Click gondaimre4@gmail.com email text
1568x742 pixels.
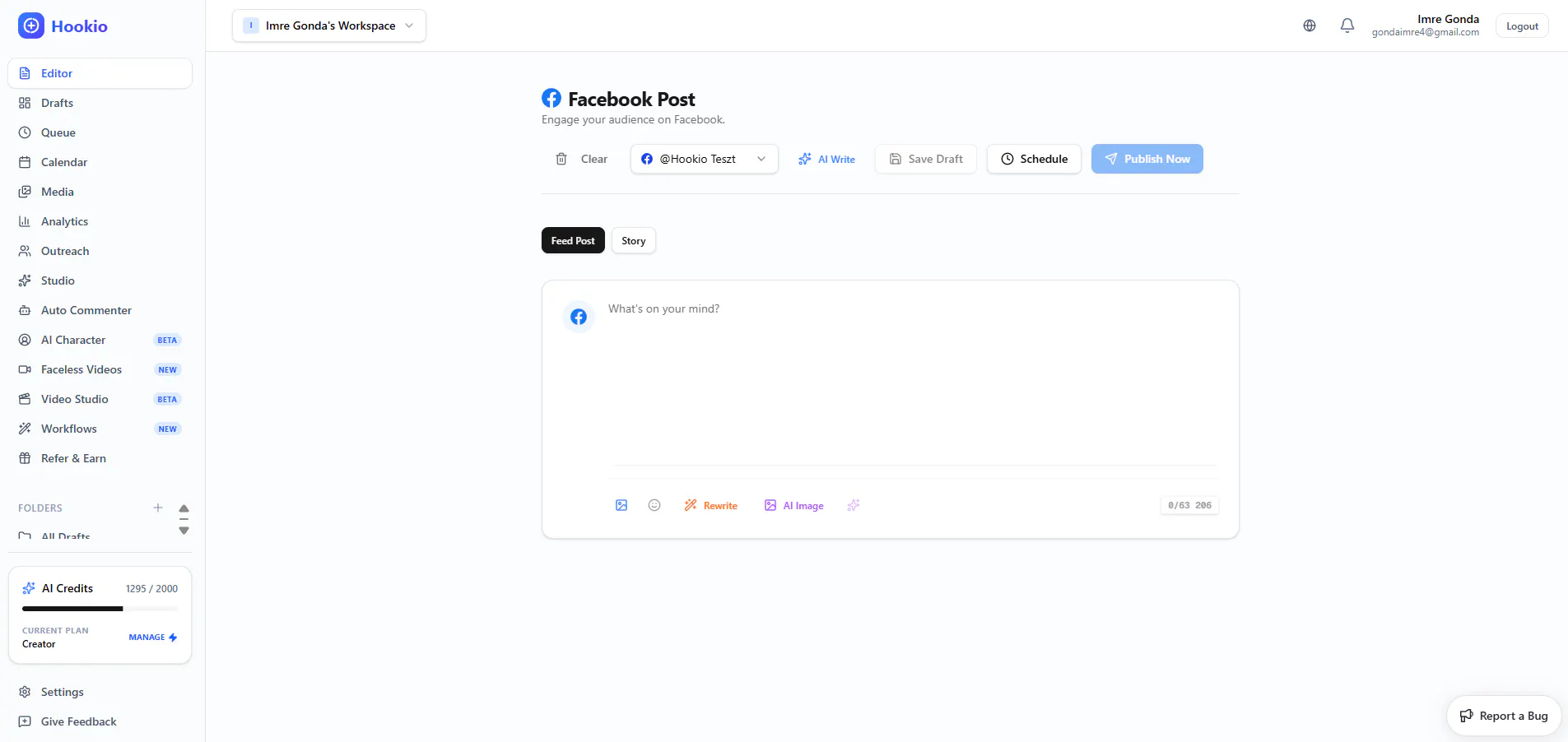[x=1425, y=32]
